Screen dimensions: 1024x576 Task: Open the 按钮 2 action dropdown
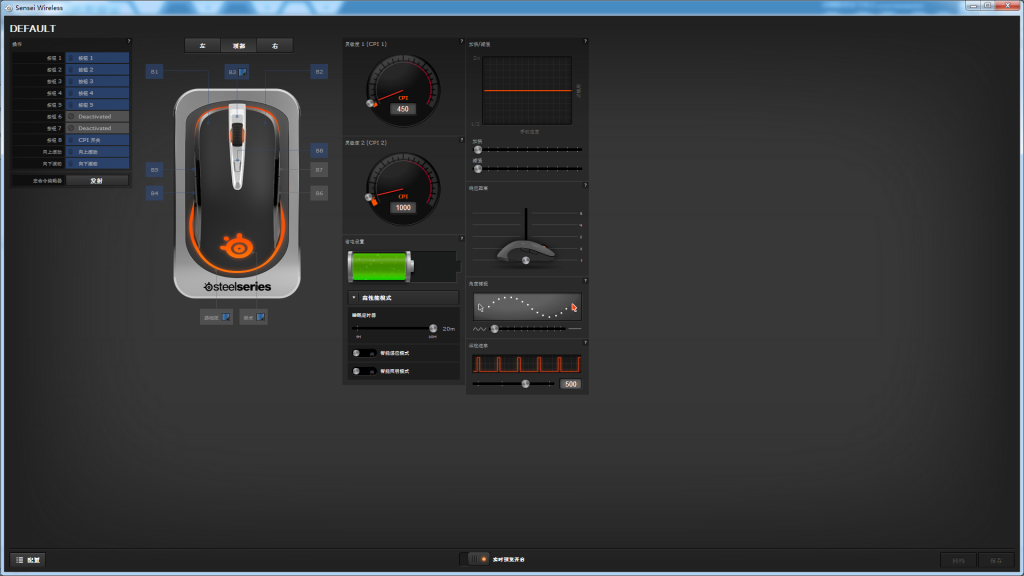pos(97,70)
